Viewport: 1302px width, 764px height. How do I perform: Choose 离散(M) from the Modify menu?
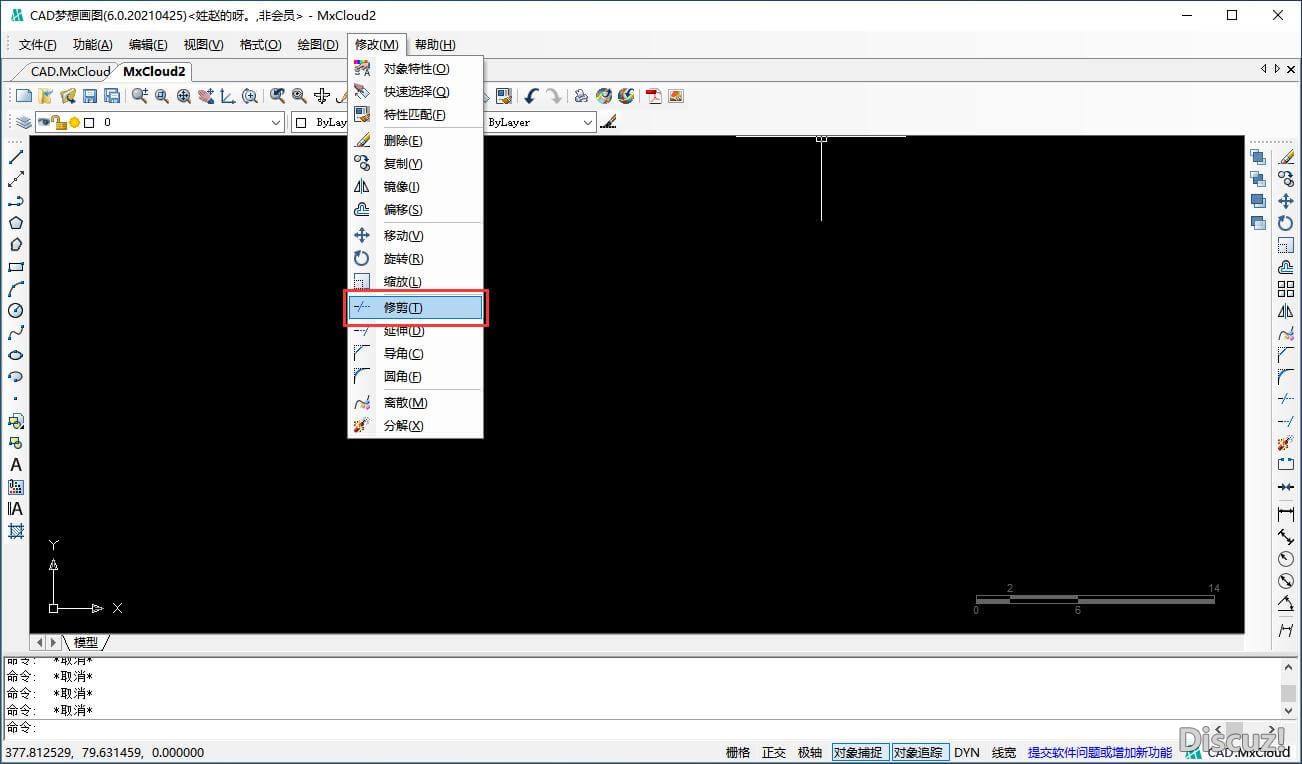pyautogui.click(x=415, y=403)
